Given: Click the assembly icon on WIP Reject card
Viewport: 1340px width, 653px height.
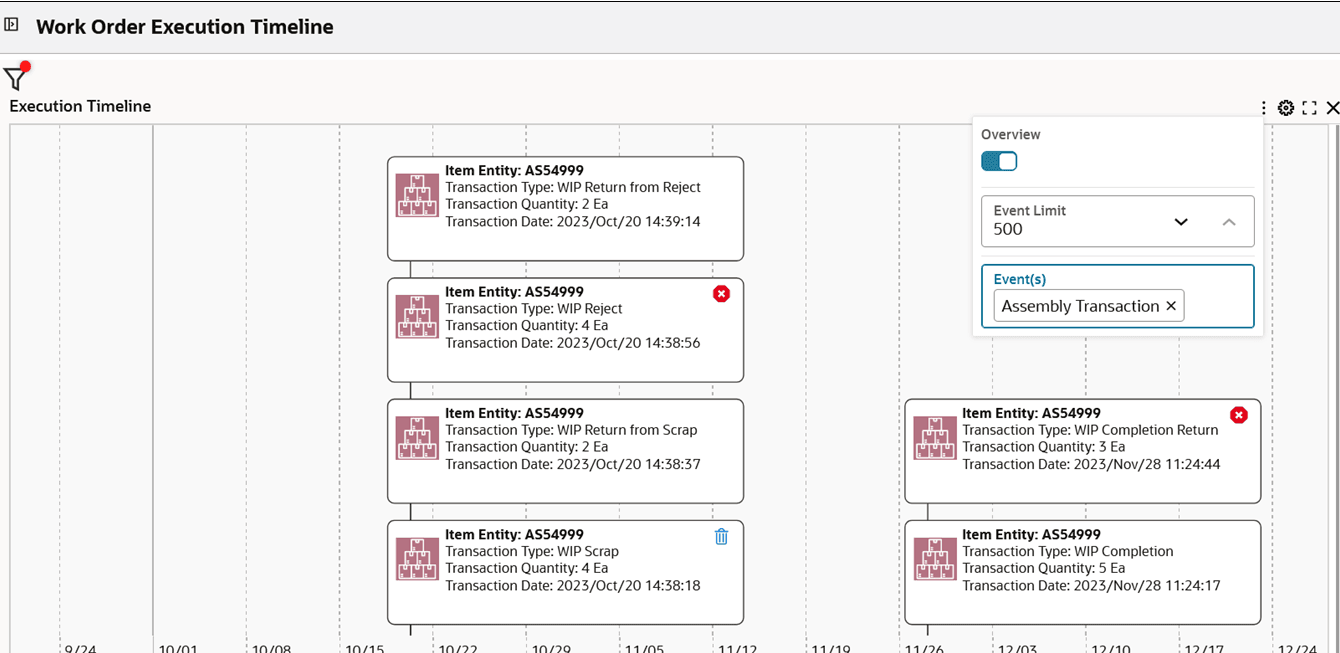Looking at the screenshot, I should click(417, 316).
